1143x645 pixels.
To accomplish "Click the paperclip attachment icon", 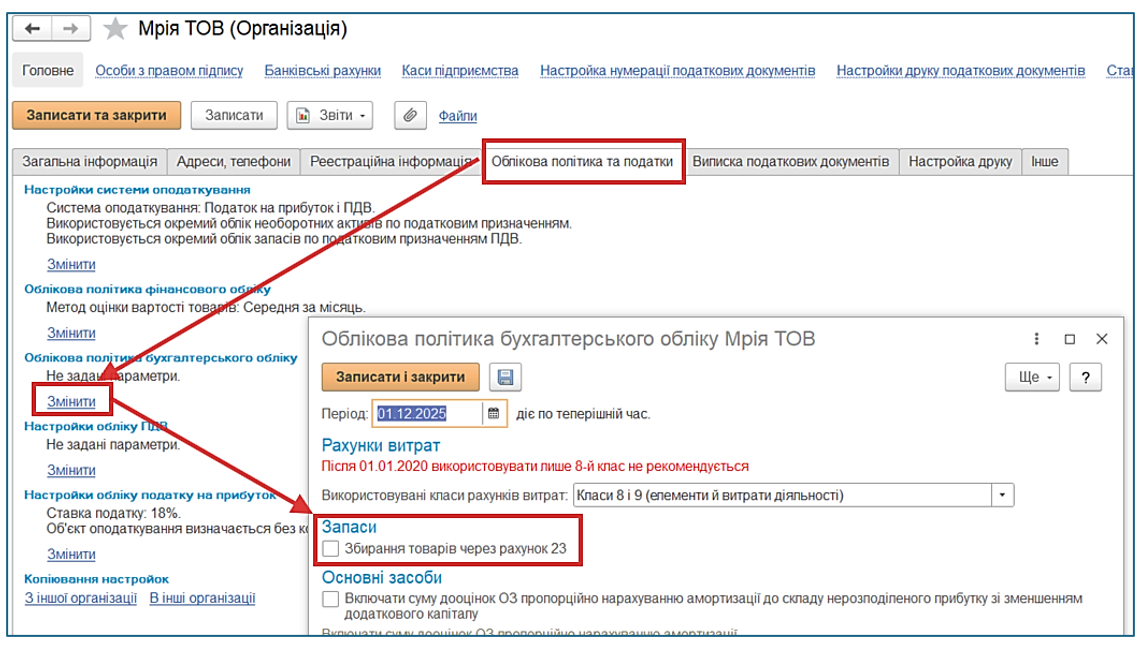I will [410, 116].
